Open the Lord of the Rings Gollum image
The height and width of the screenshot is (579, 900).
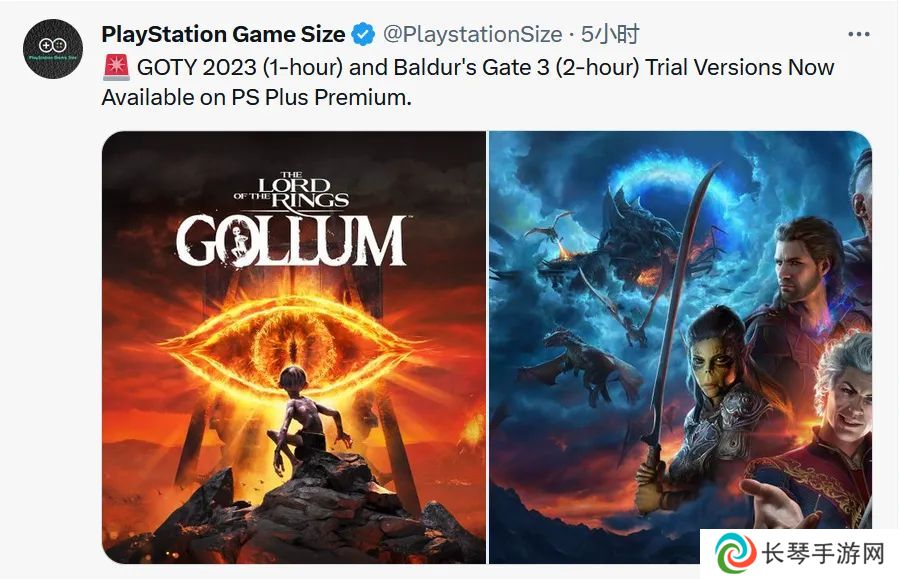[294, 347]
